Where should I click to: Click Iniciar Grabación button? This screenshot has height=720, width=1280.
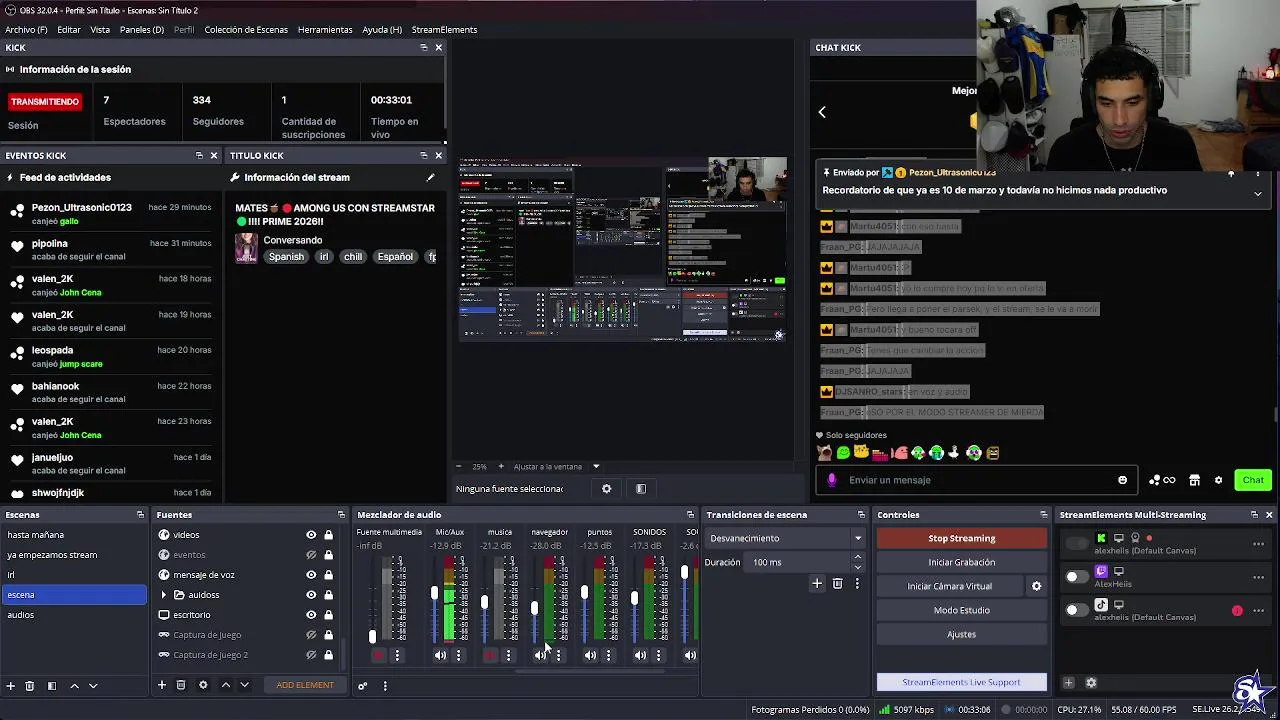click(962, 562)
